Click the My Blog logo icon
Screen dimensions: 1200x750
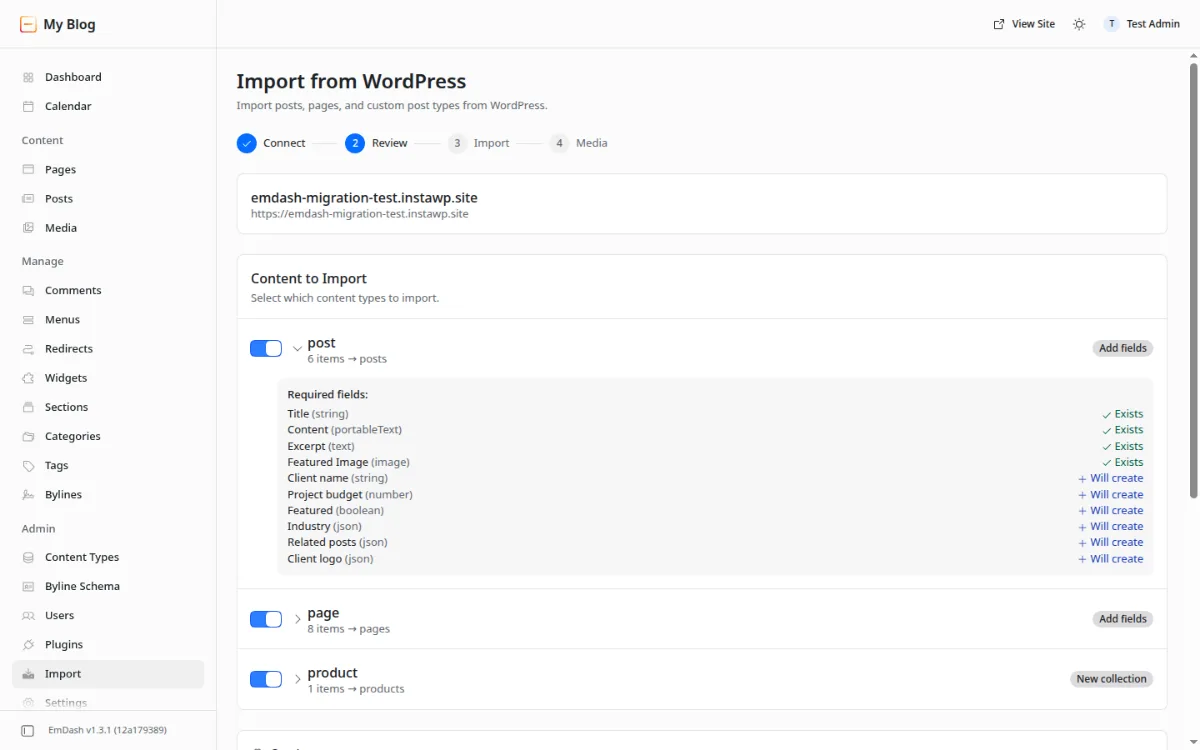click(28, 24)
